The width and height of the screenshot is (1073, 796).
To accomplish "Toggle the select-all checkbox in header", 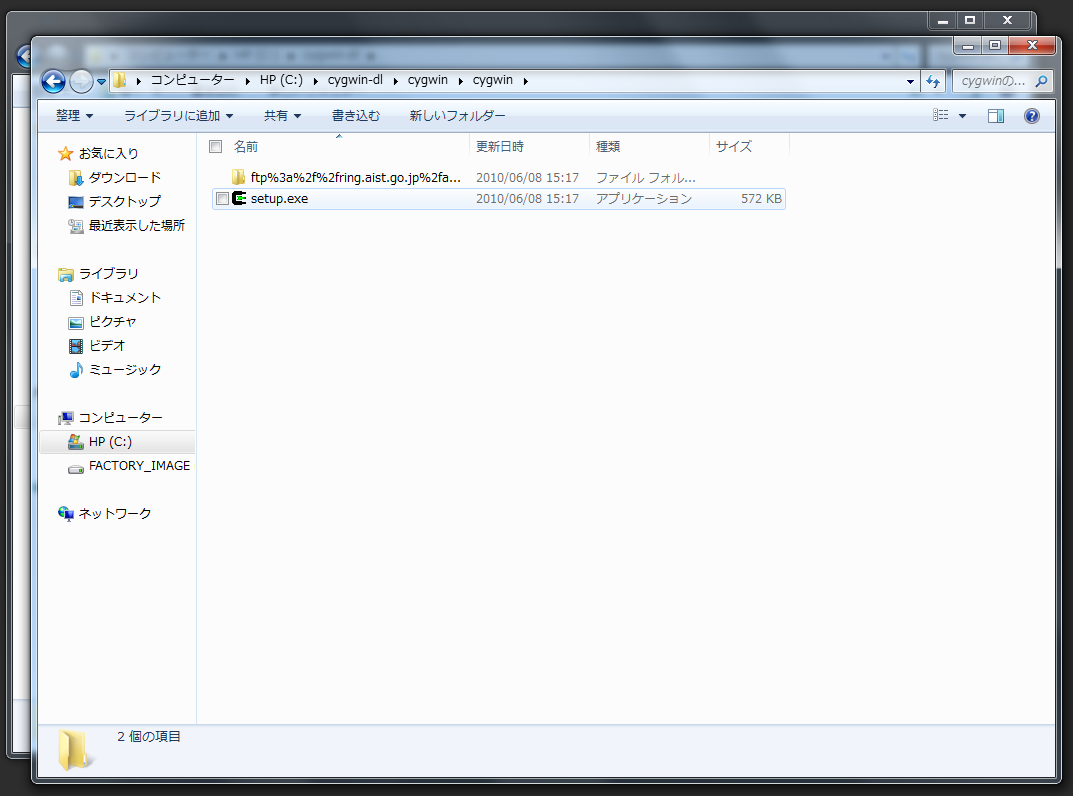I will coord(215,147).
